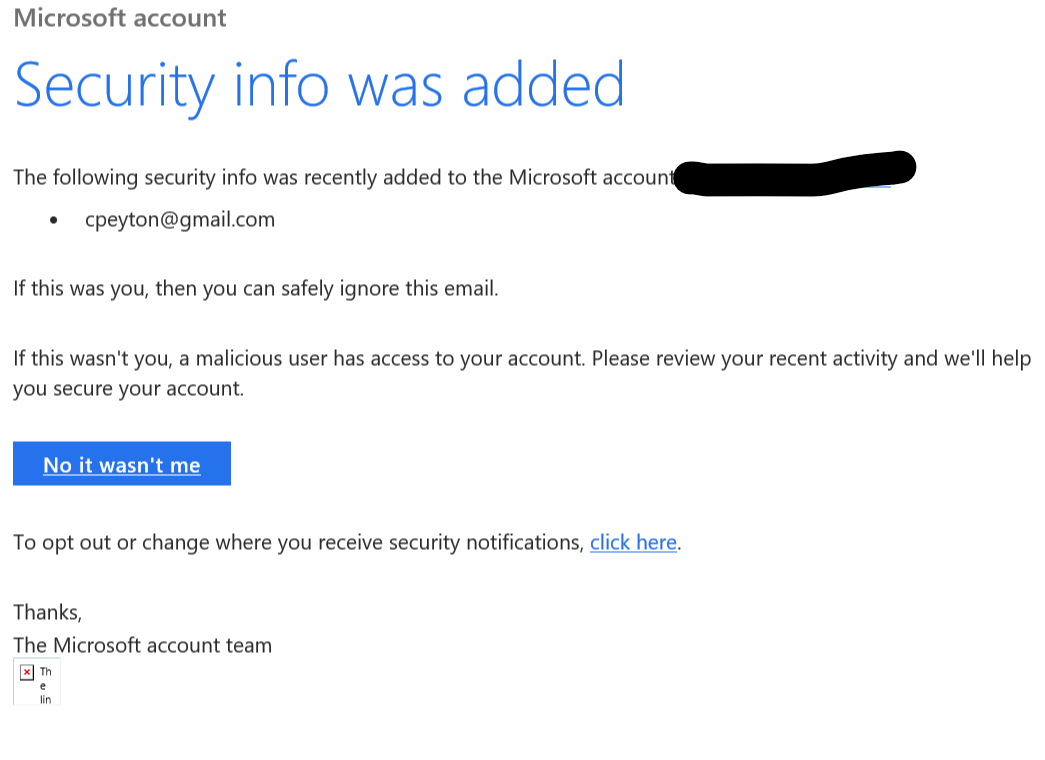Screen dimensions: 1045x760
Task: Click "The Microsoft account team" signature
Action: 142,645
